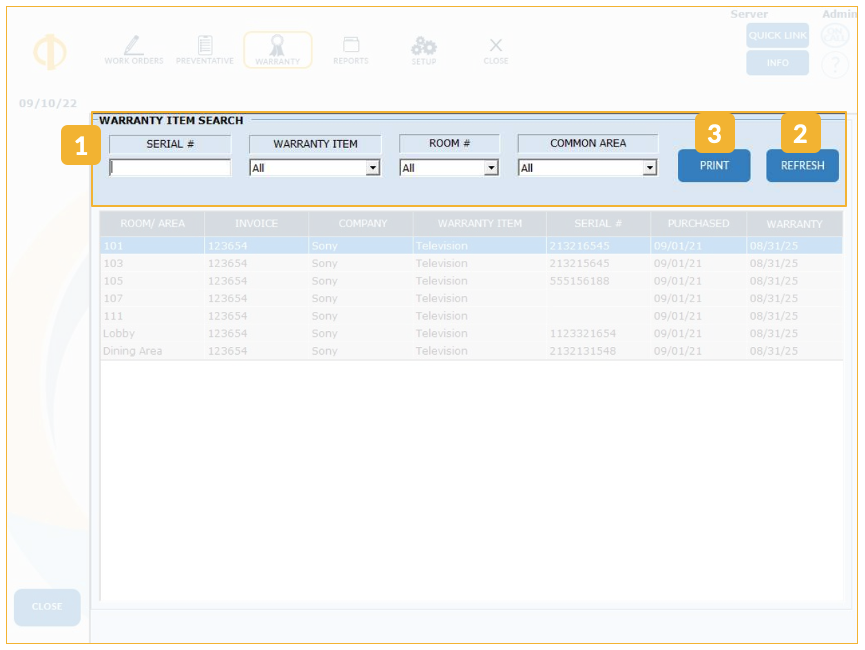Viewport: 865px width, 650px height.
Task: Click the help question mark icon
Action: click(835, 65)
